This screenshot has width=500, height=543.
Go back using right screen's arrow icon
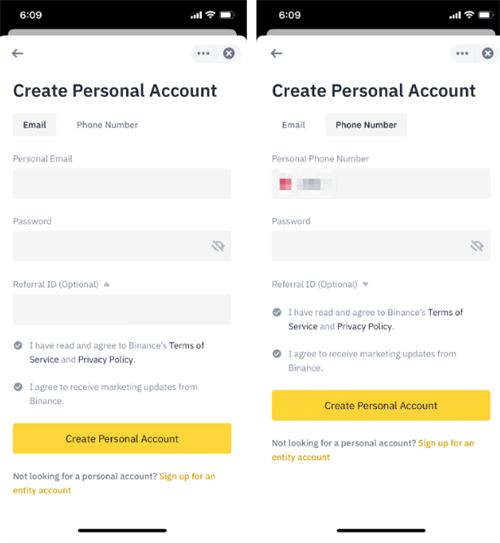(x=276, y=53)
